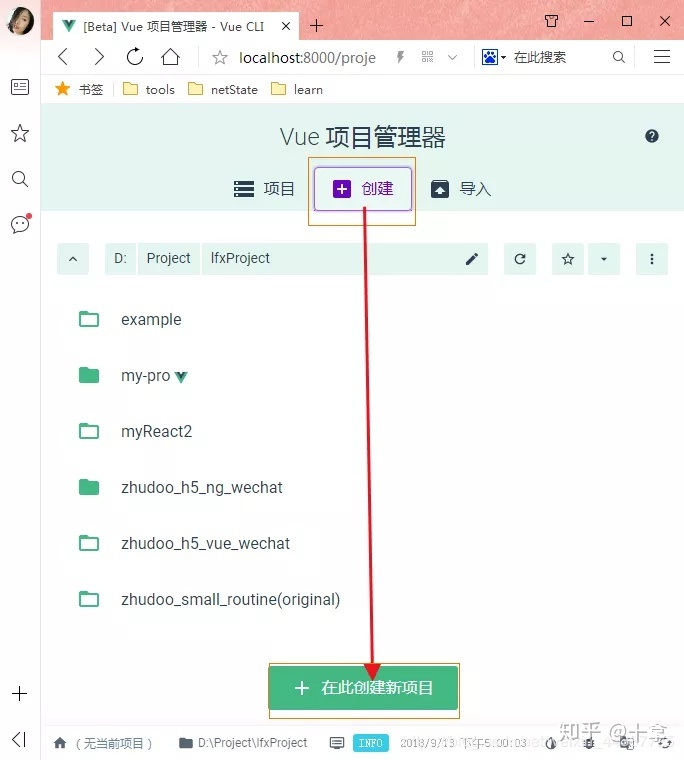Image resolution: width=684 pixels, height=760 pixels.
Task: Open the favorite folders dropdown arrow
Action: pyautogui.click(x=604, y=259)
